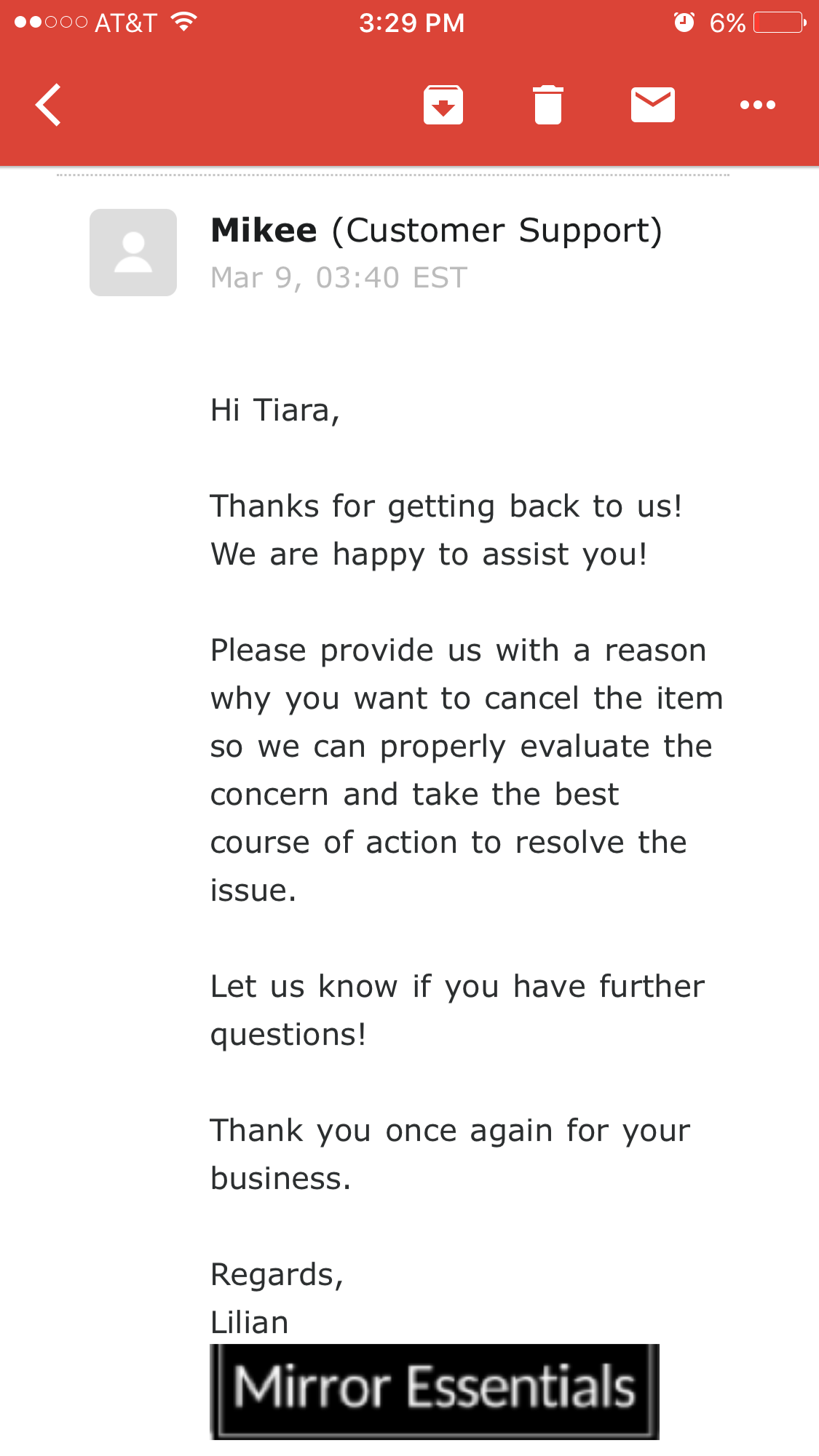Tap the AT&T carrier label
This screenshot has width=819, height=1456.
126,23
